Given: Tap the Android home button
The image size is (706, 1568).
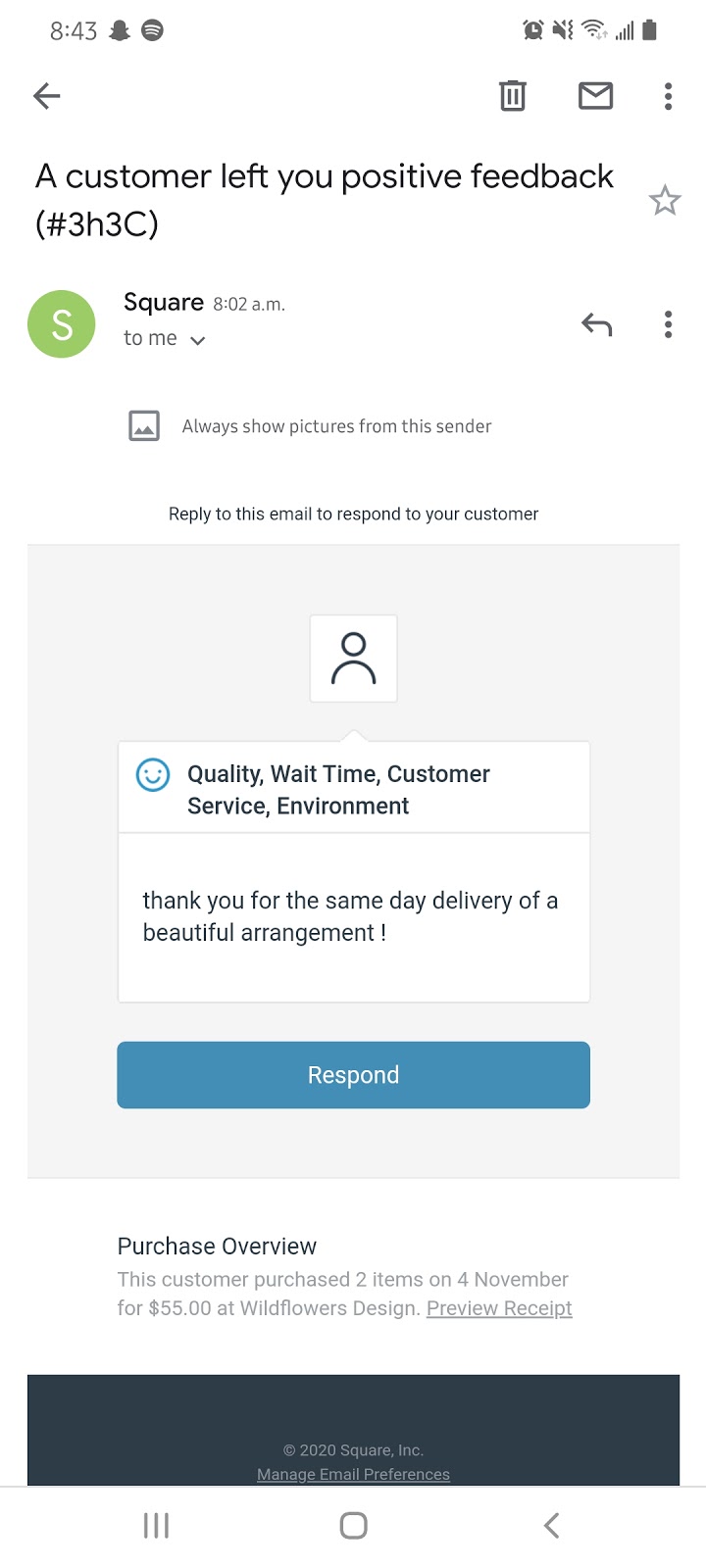Looking at the screenshot, I should (353, 1525).
